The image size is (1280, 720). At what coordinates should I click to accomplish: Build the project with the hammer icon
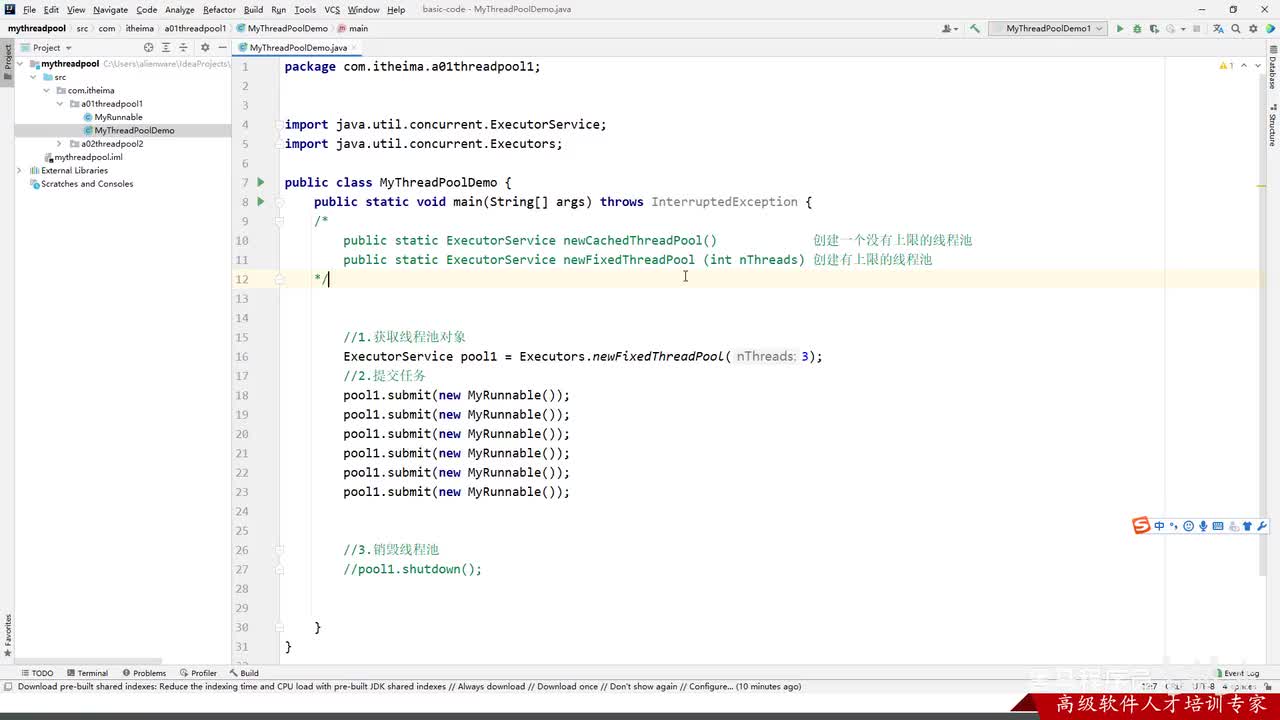[975, 29]
